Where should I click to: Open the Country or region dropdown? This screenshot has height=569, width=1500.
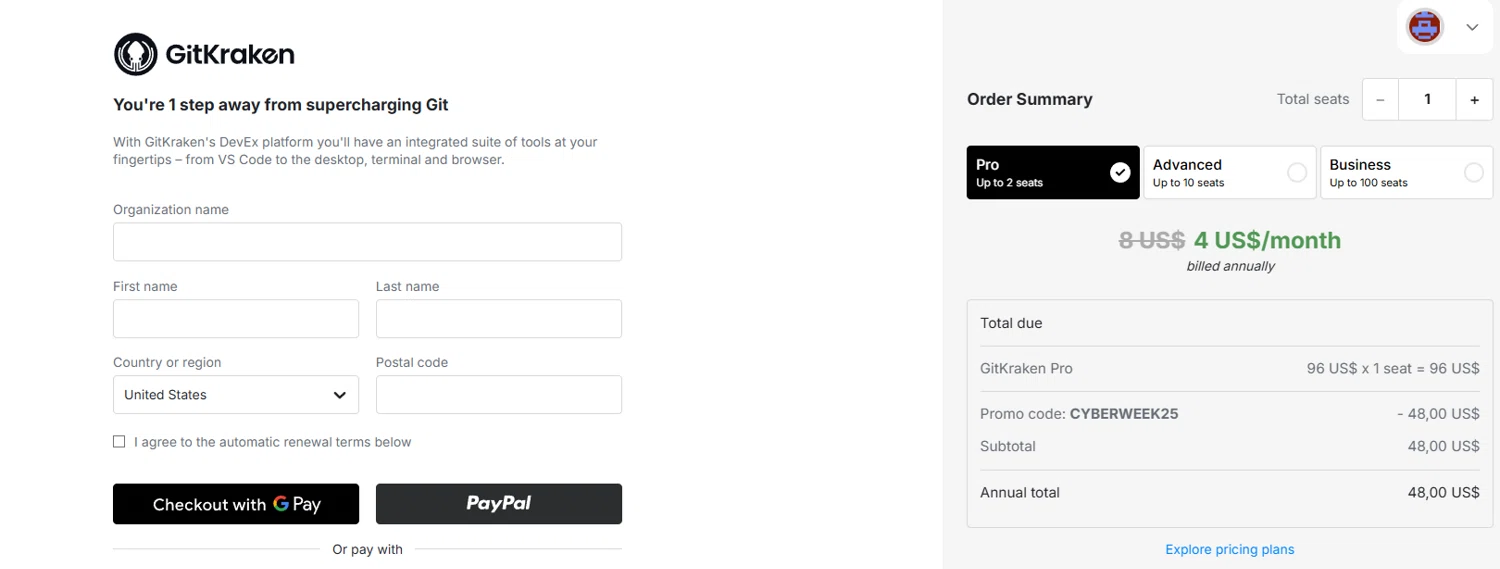coord(236,395)
